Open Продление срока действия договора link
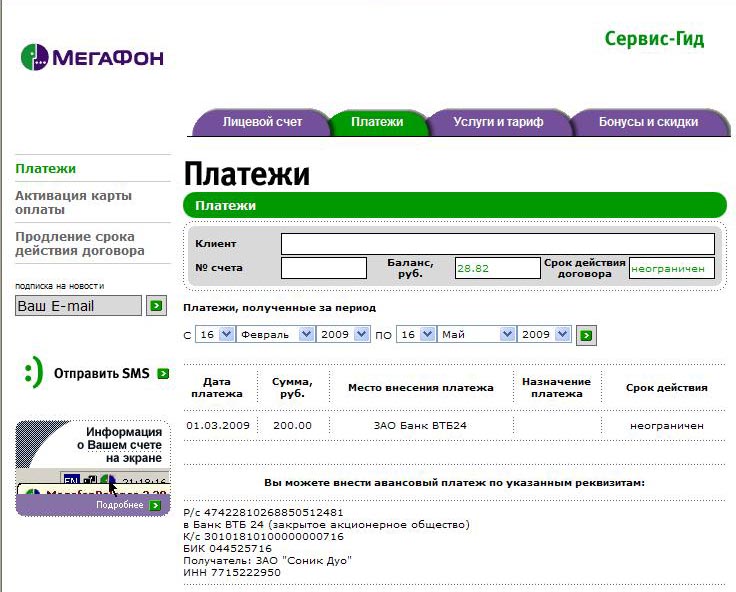The width and height of the screenshot is (736, 592). [80, 244]
